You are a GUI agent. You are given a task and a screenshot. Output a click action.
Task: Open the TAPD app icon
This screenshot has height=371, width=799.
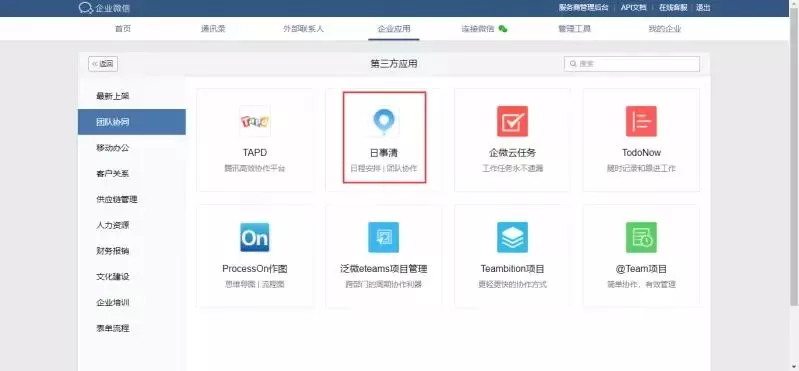coord(255,121)
